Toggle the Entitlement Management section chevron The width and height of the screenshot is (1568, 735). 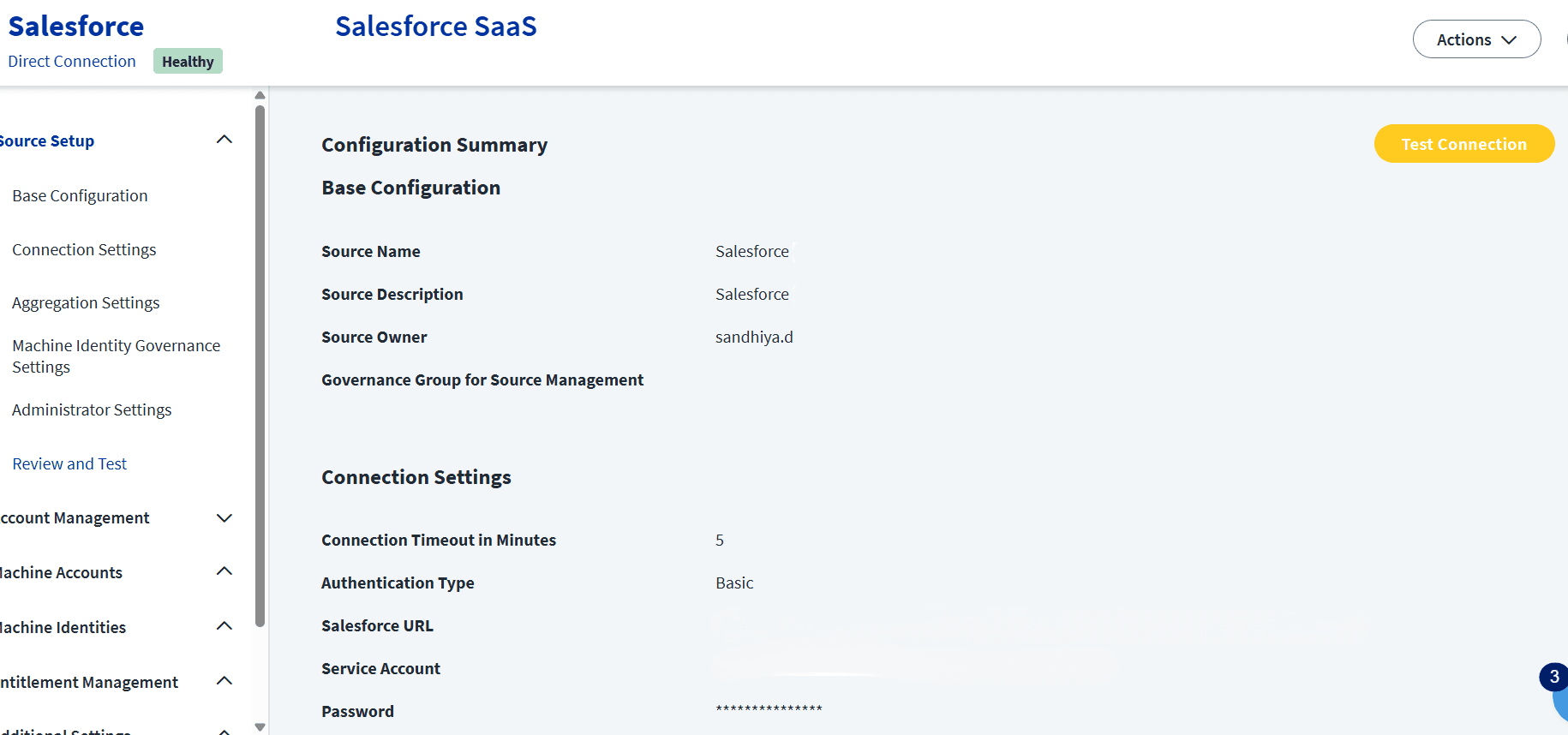(224, 681)
